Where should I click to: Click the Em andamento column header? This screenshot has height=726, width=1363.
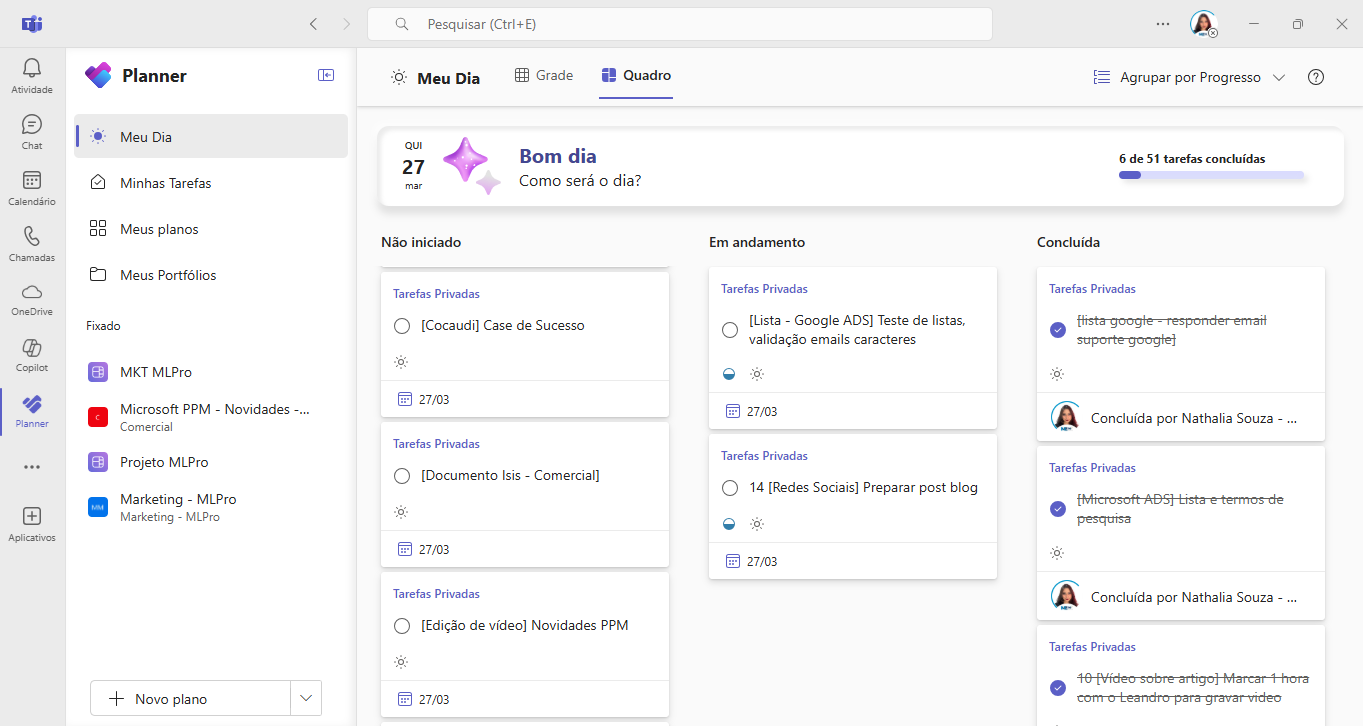(757, 242)
